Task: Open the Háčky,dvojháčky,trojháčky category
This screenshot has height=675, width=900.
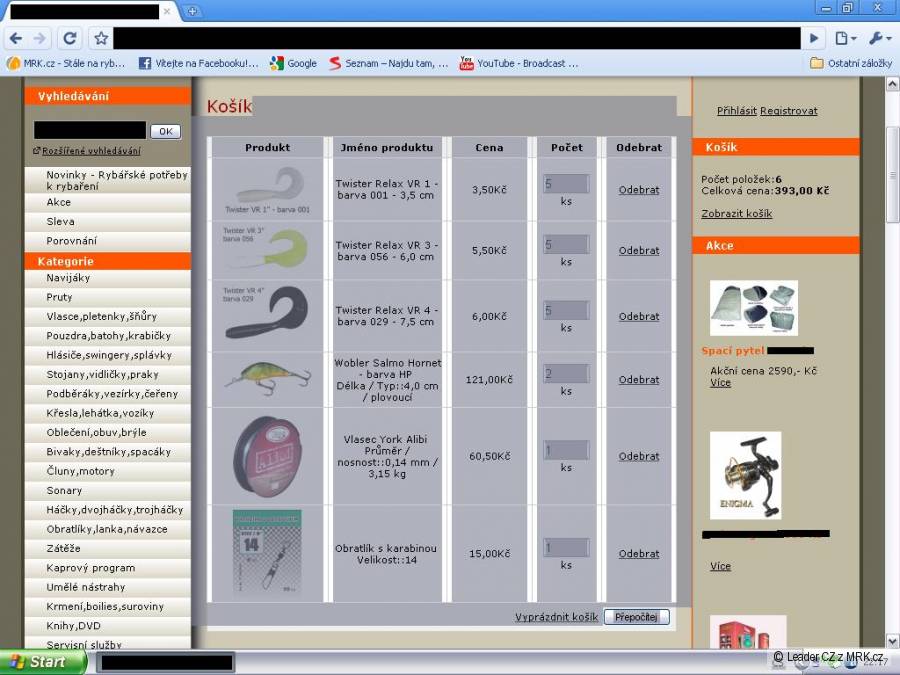Action: point(108,510)
